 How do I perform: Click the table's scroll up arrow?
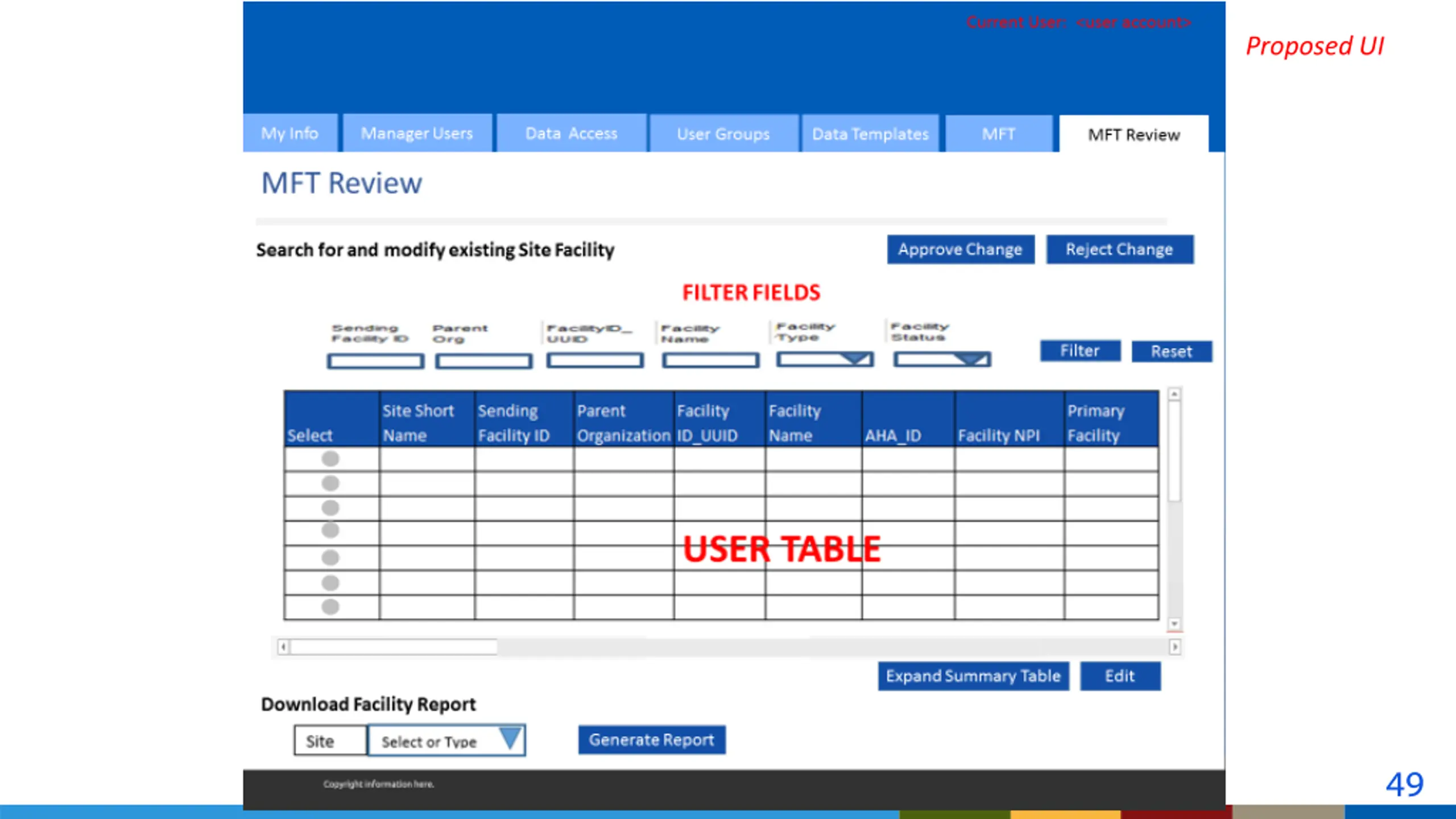[x=1174, y=394]
